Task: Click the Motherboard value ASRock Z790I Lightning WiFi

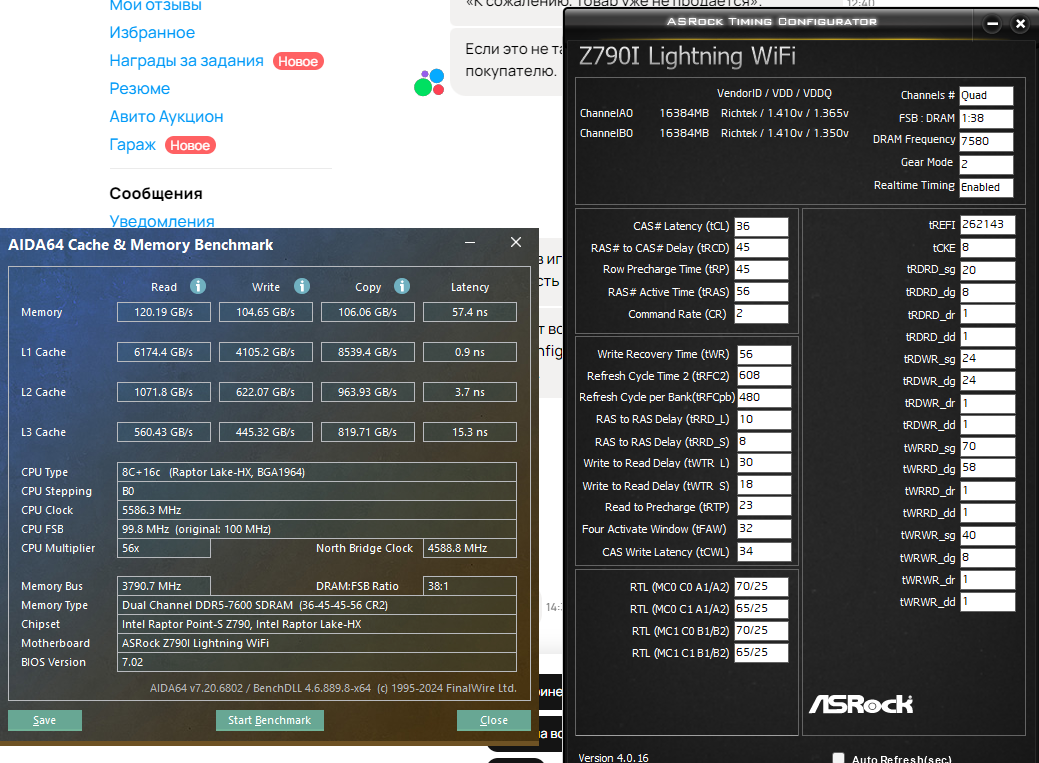Action: [x=317, y=643]
